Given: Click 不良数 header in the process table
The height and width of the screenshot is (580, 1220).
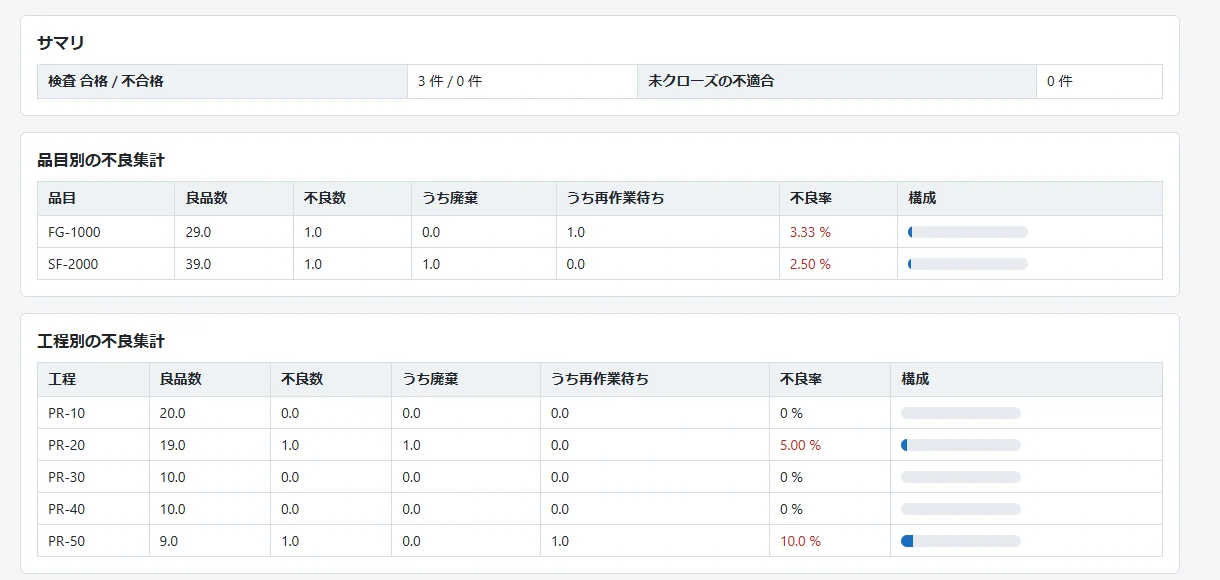Looking at the screenshot, I should coord(302,379).
